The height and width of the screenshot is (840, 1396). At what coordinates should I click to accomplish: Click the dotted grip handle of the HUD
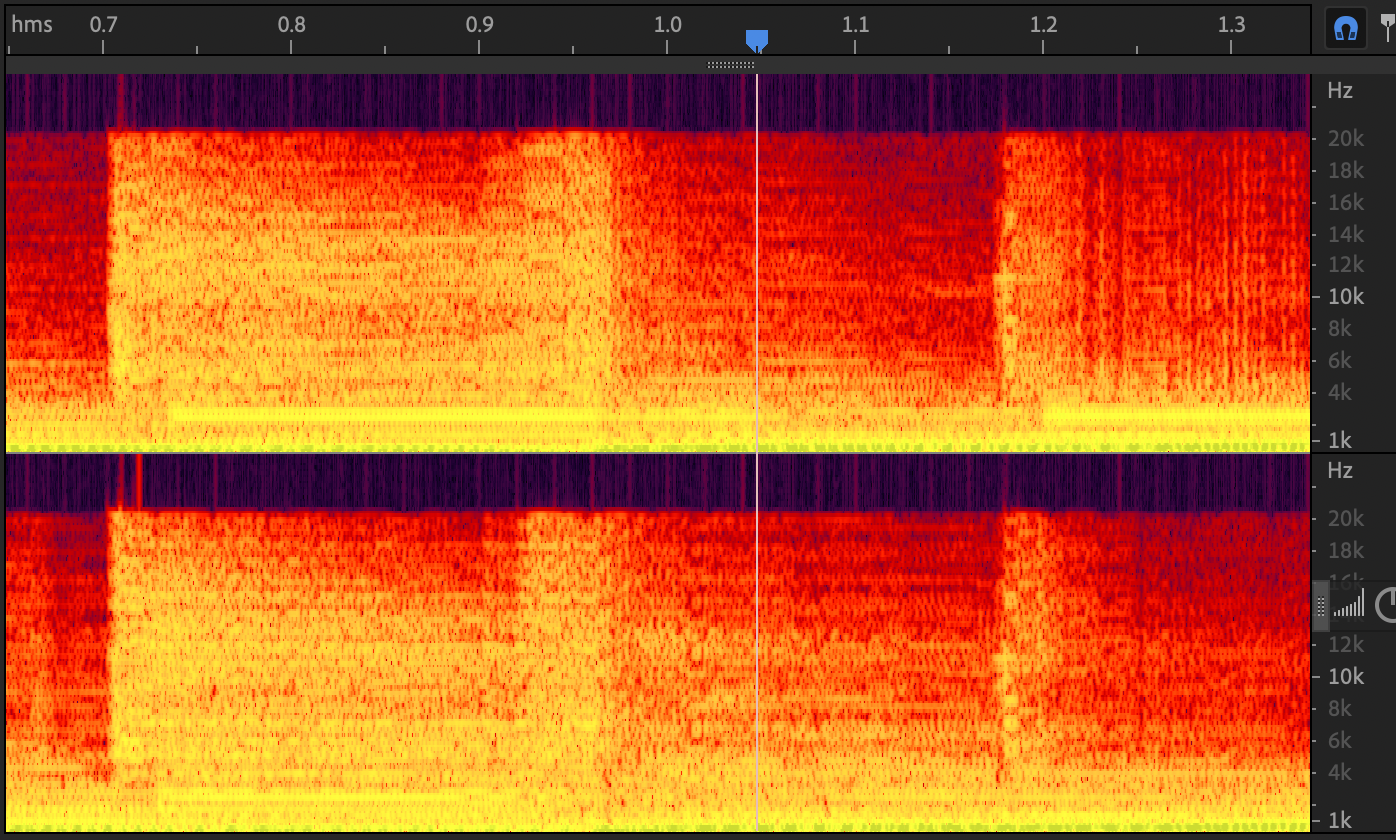[x=1321, y=606]
